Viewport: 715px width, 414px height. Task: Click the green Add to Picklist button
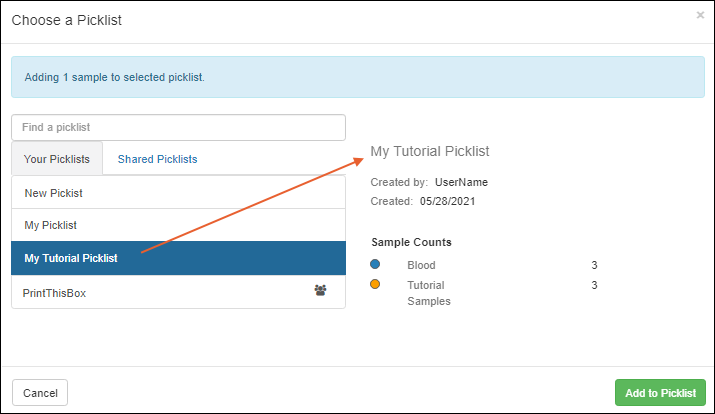[660, 393]
